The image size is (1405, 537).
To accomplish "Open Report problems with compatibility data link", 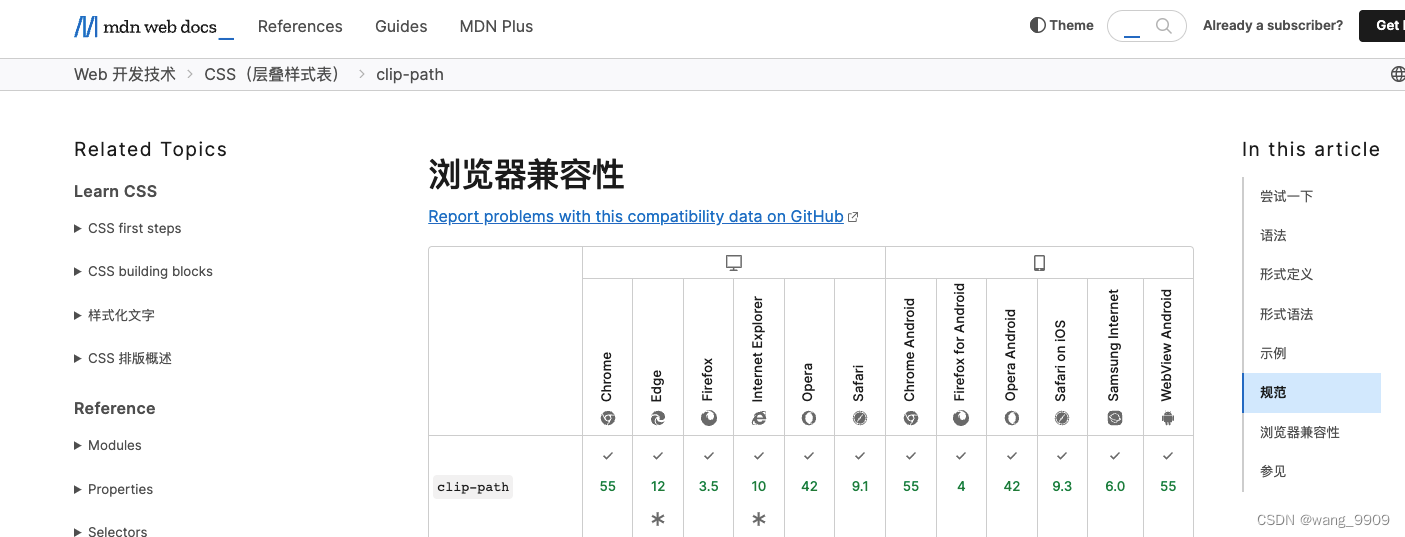I will [x=636, y=216].
